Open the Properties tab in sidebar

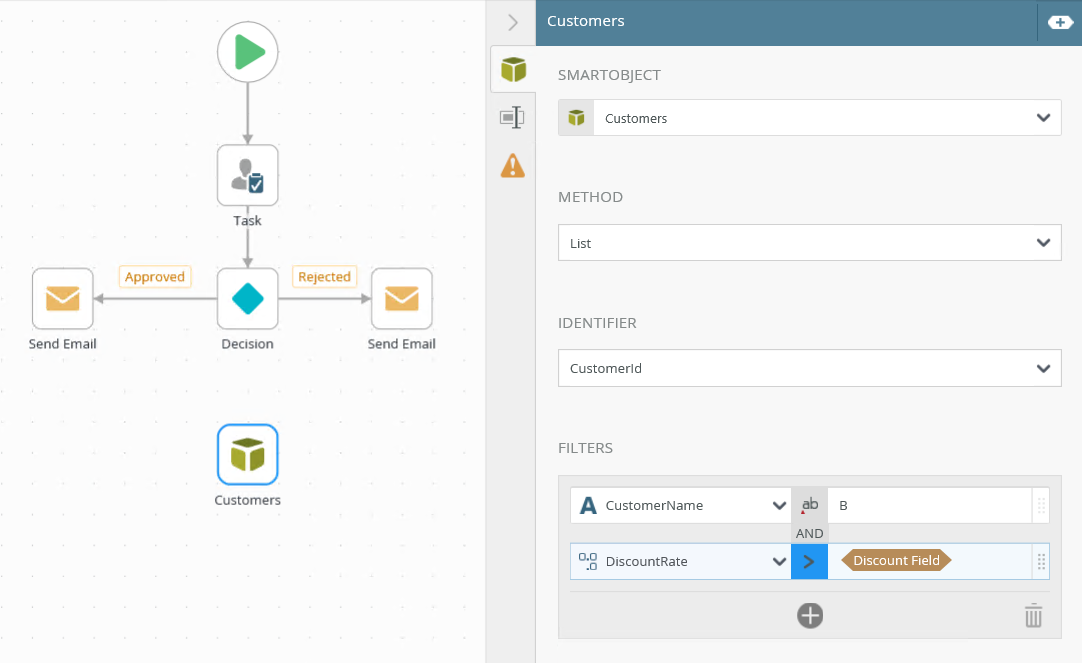click(512, 118)
